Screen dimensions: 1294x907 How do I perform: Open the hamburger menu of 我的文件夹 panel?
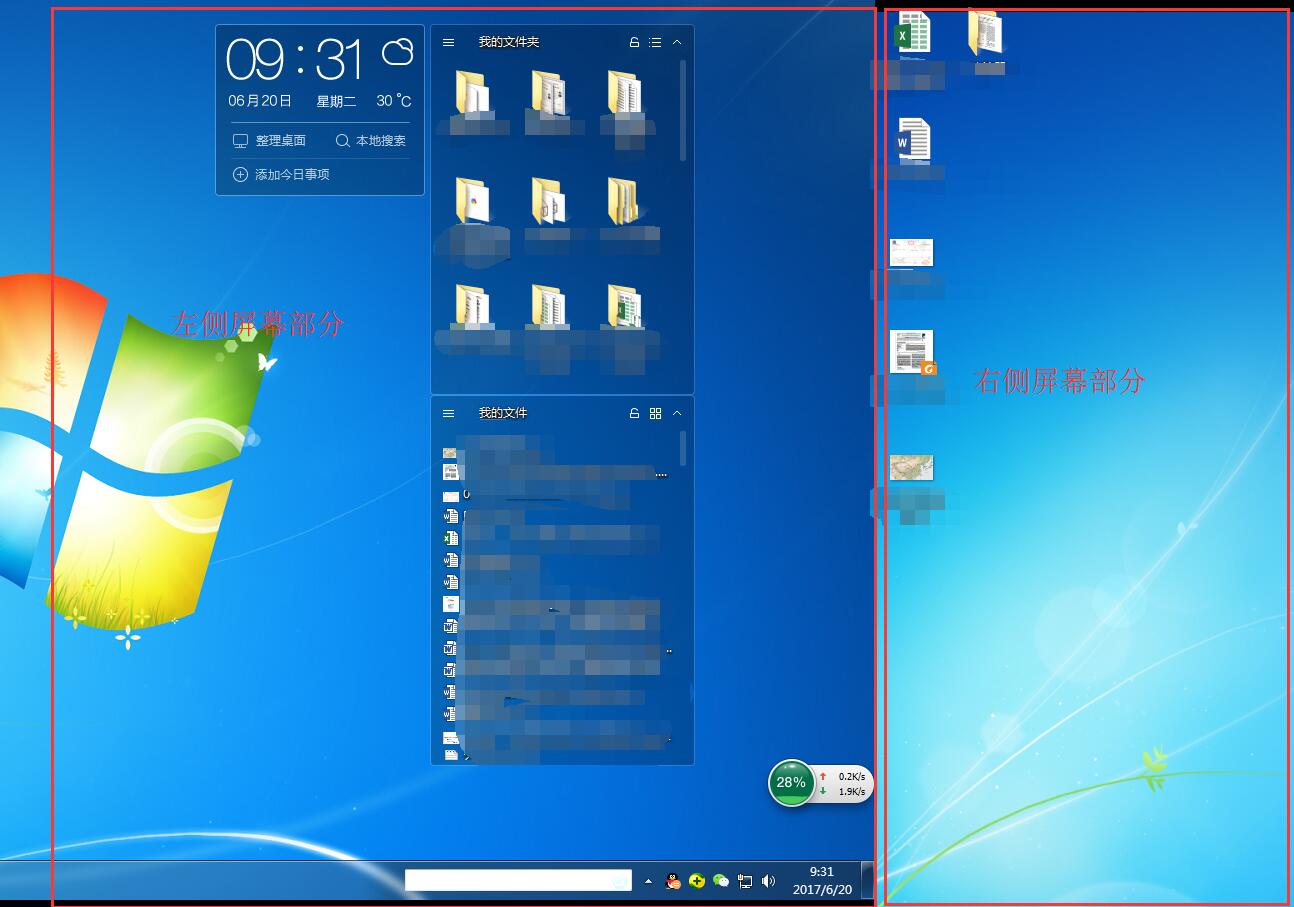[x=449, y=42]
